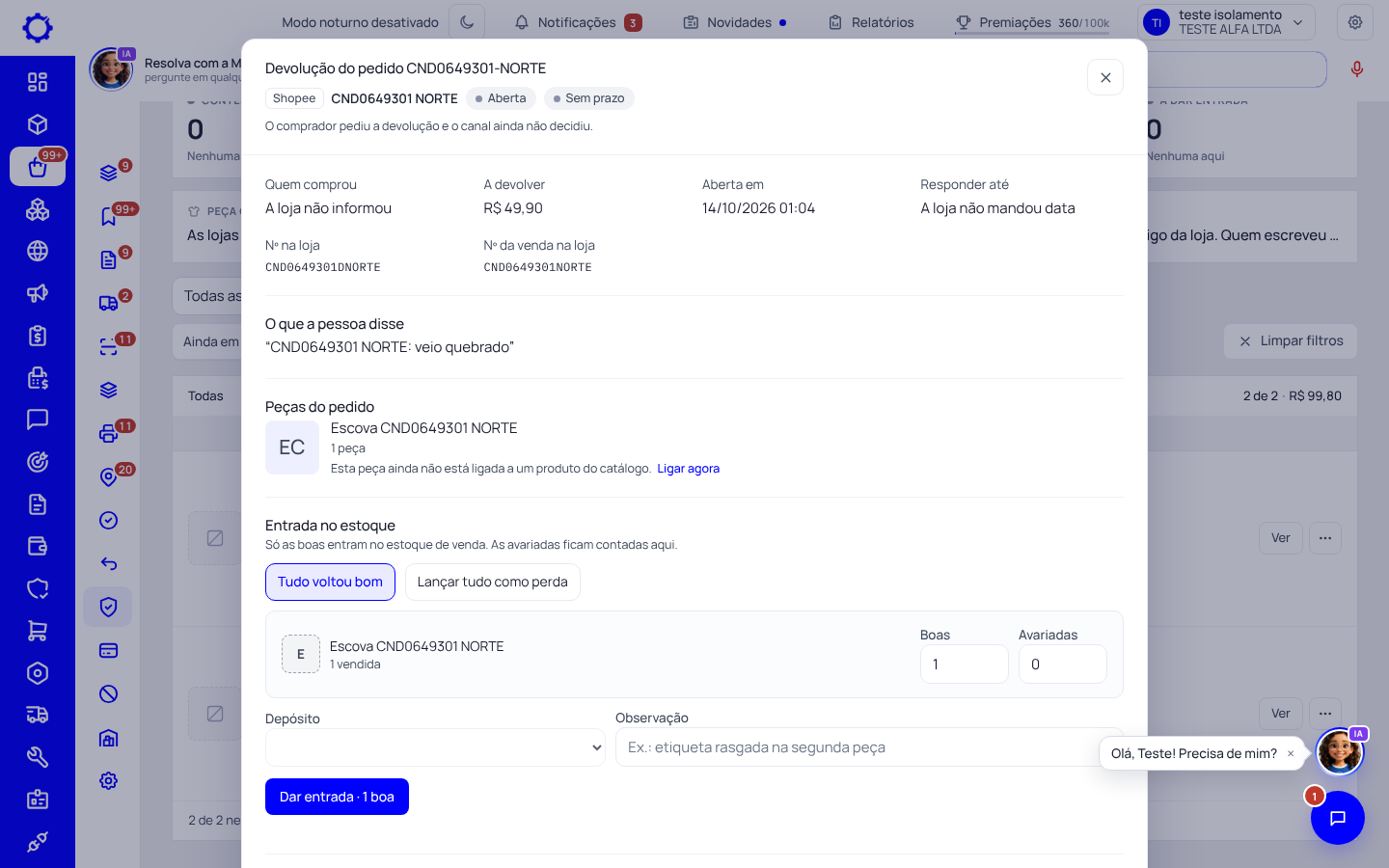Toggle night mode with the moon button

click(x=467, y=22)
